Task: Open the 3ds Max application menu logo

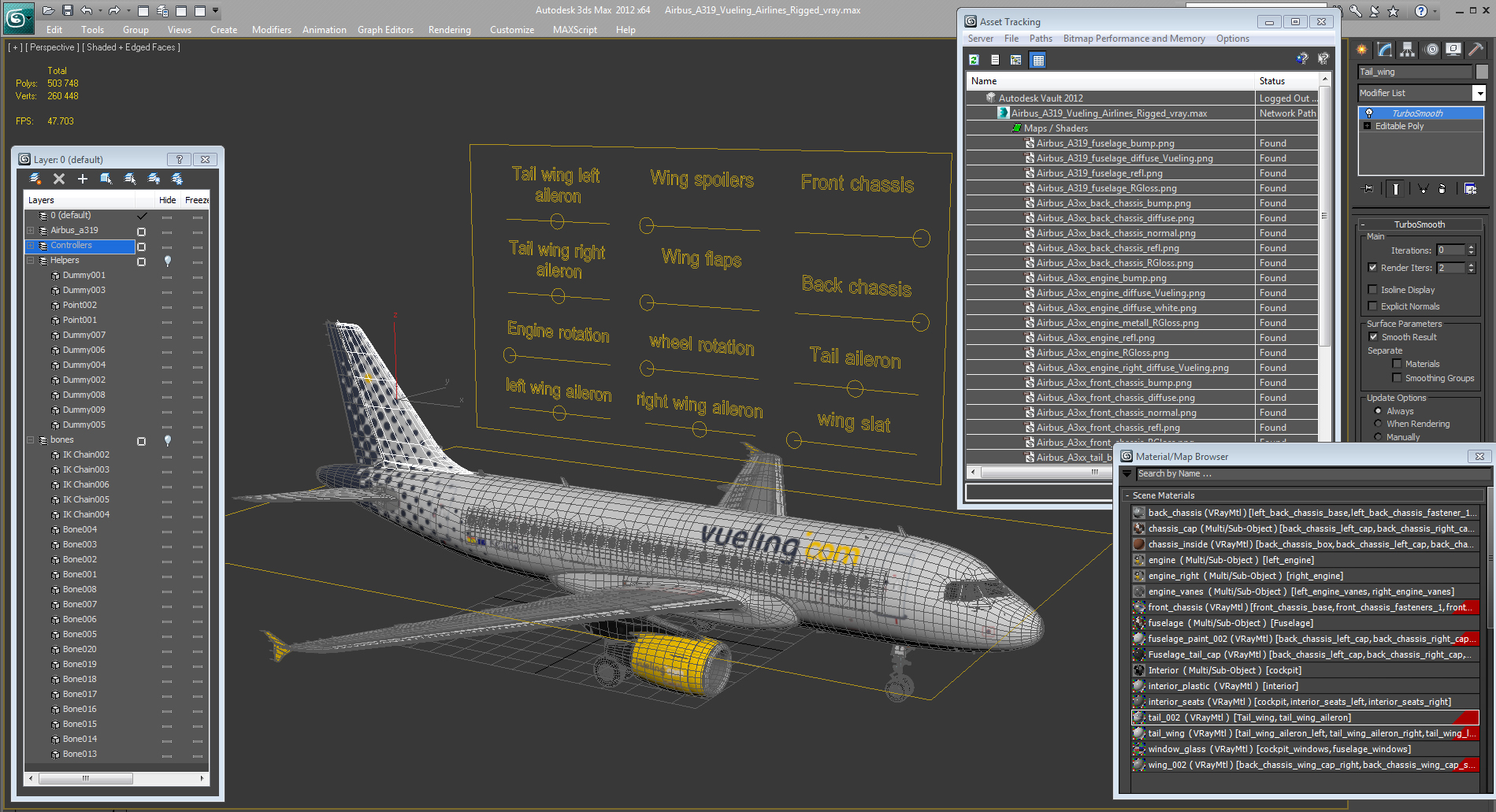Action: (18, 17)
